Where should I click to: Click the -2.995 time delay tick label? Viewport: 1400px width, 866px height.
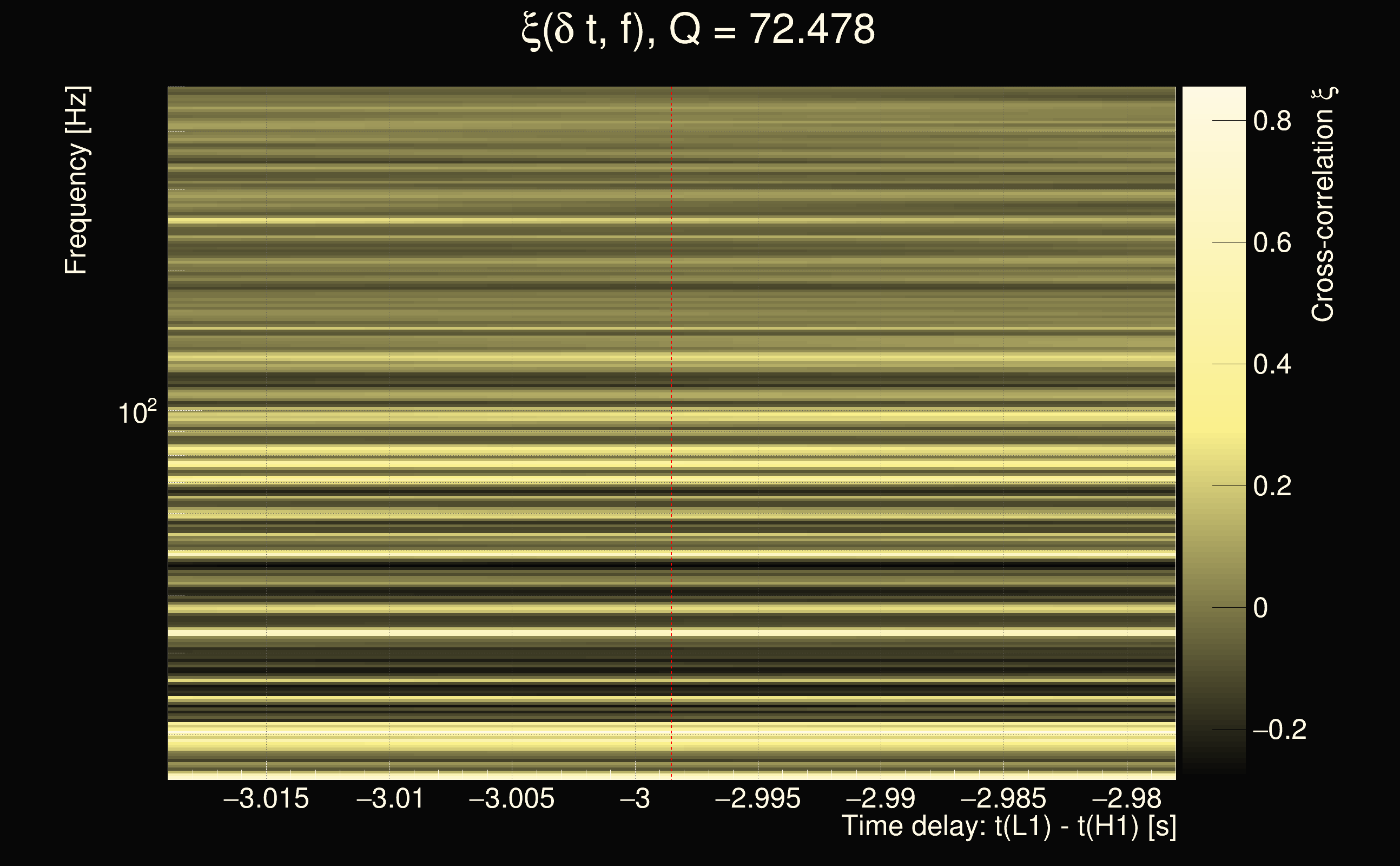758,798
